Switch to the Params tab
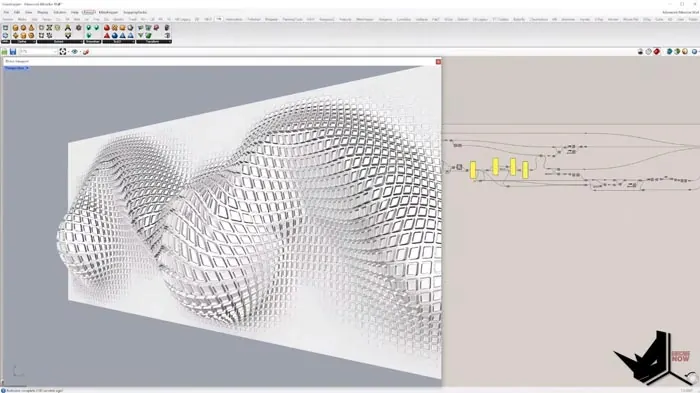This screenshot has width=700, height=393. pyautogui.click(x=8, y=19)
